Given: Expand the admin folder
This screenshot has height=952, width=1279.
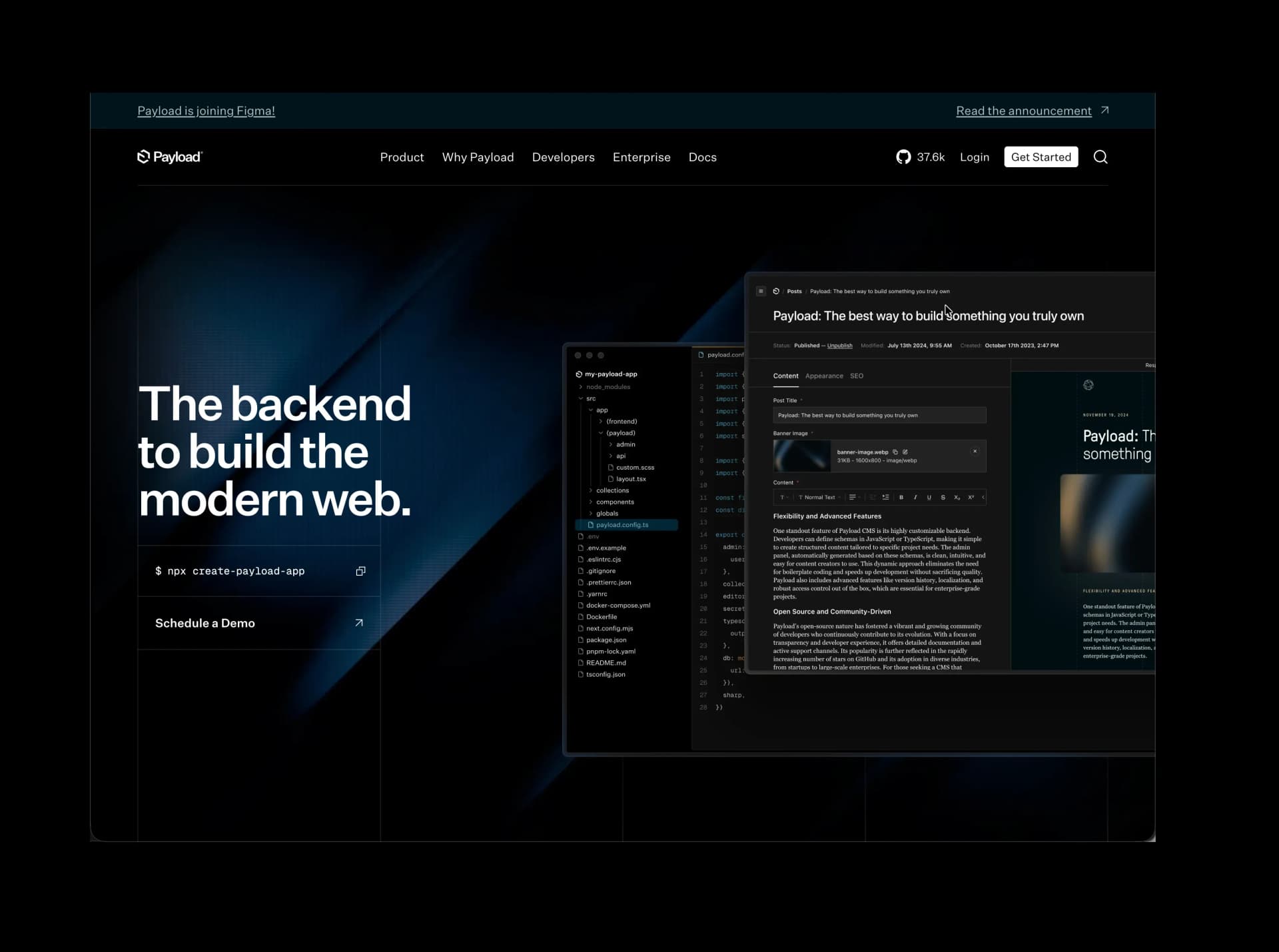Looking at the screenshot, I should pyautogui.click(x=611, y=444).
